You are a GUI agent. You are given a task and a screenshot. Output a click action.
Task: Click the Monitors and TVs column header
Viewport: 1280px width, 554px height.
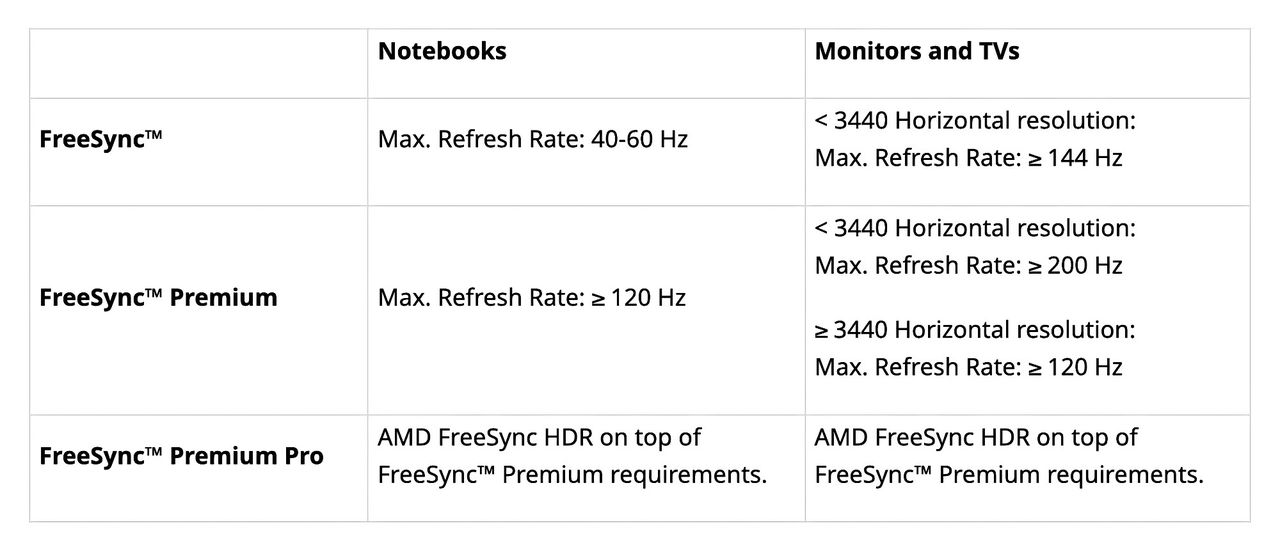point(917,52)
